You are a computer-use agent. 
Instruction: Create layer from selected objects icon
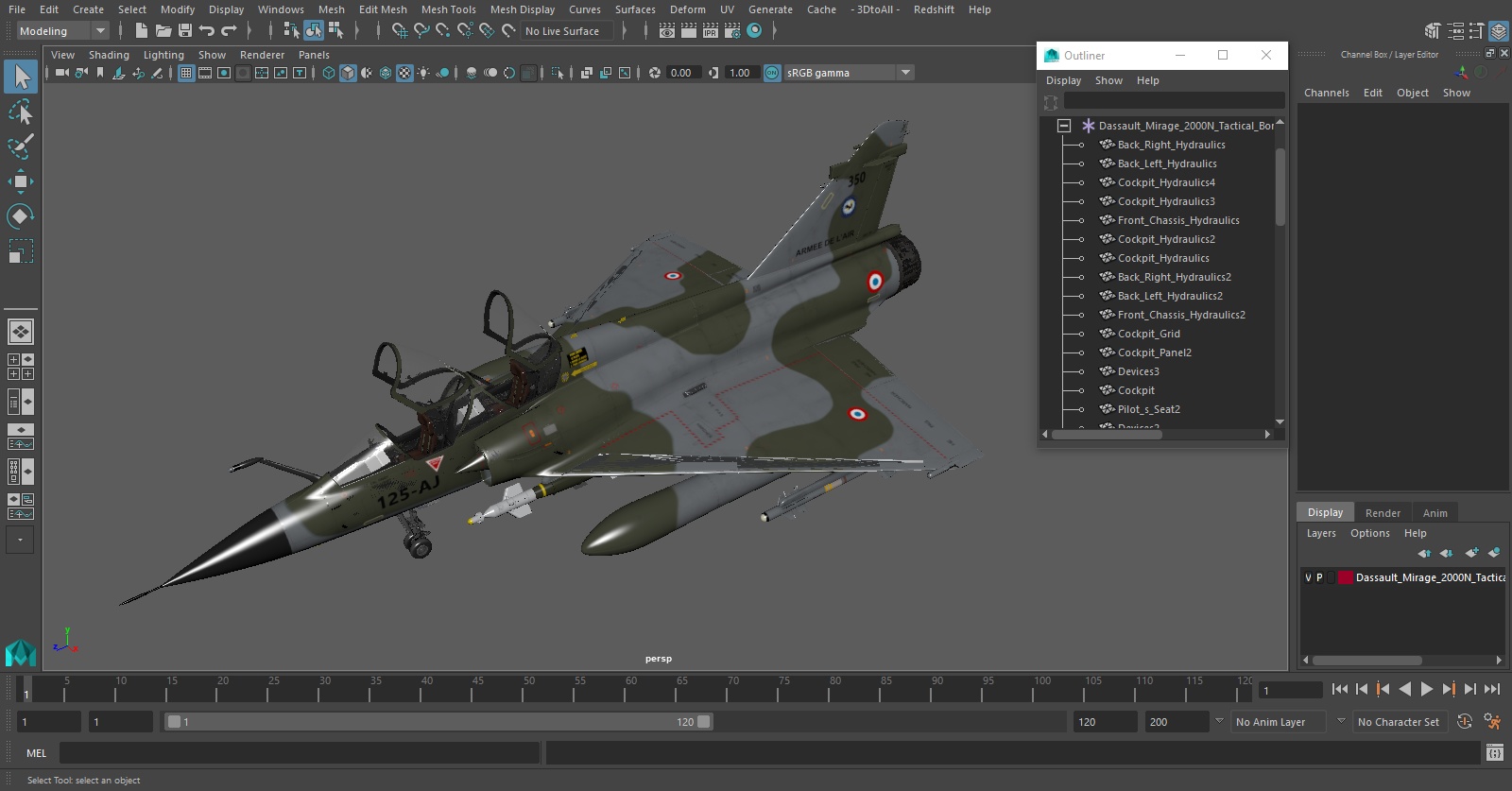coord(1494,553)
